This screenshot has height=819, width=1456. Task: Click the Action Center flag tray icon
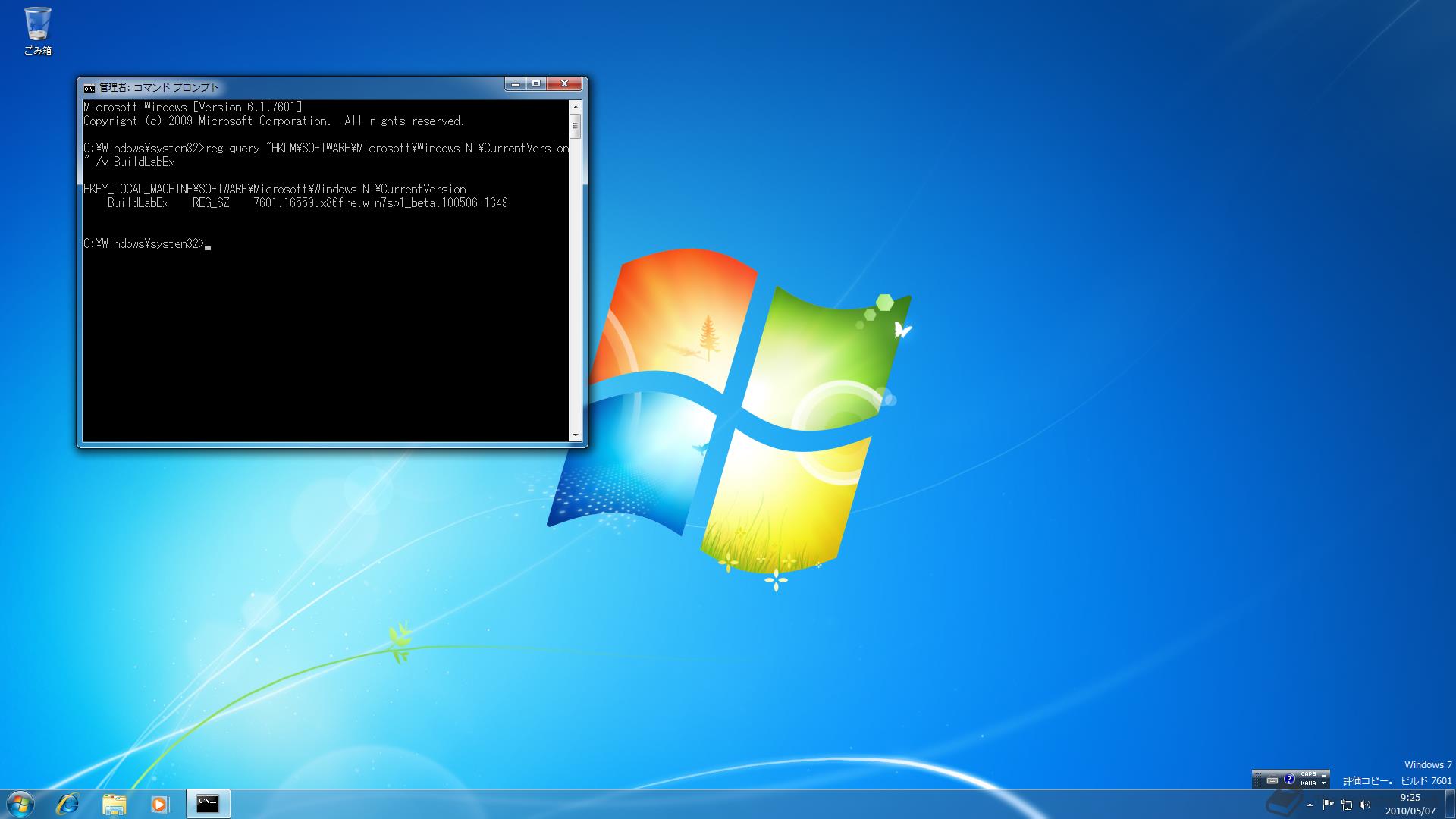[x=1329, y=805]
